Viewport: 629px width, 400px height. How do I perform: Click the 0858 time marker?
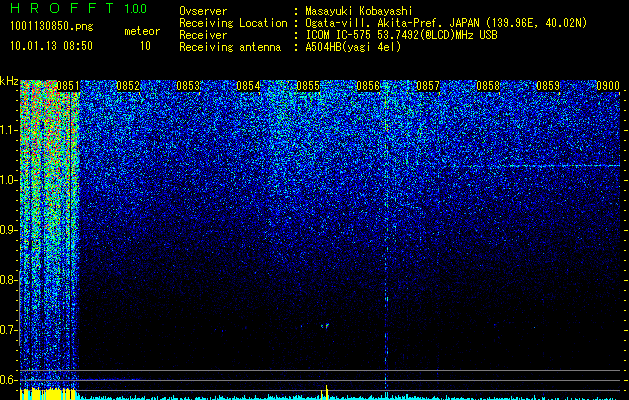(x=488, y=86)
